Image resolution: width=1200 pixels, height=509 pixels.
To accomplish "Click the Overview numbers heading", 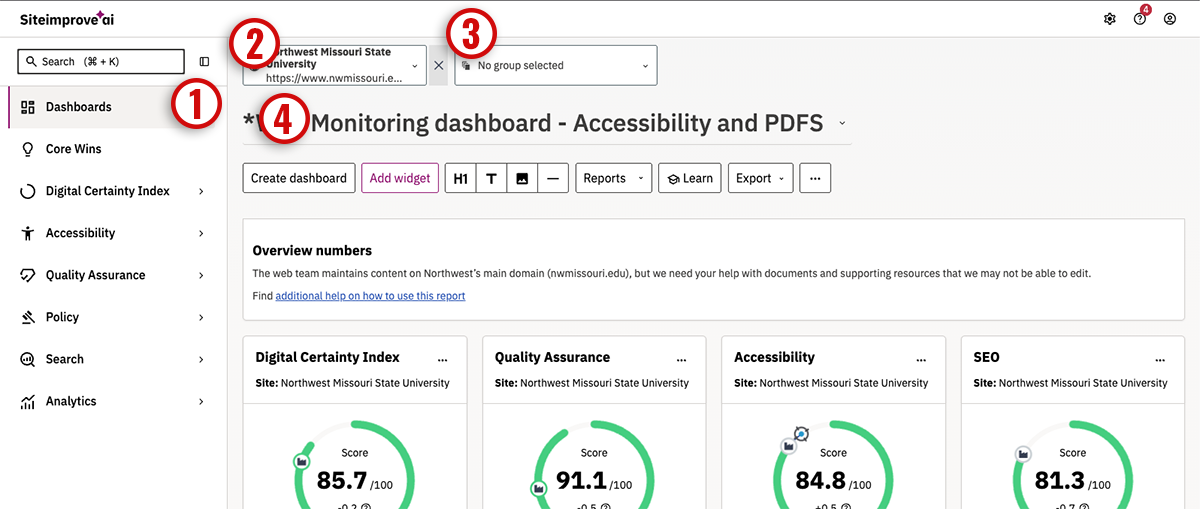I will (312, 251).
